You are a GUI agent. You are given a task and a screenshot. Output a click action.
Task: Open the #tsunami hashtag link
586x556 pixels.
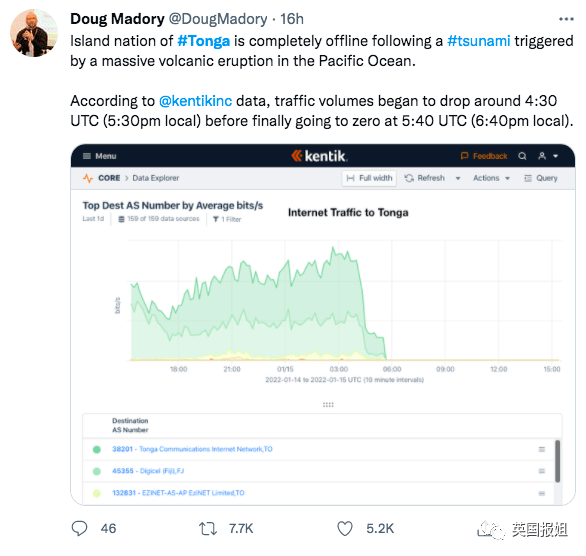pos(478,41)
